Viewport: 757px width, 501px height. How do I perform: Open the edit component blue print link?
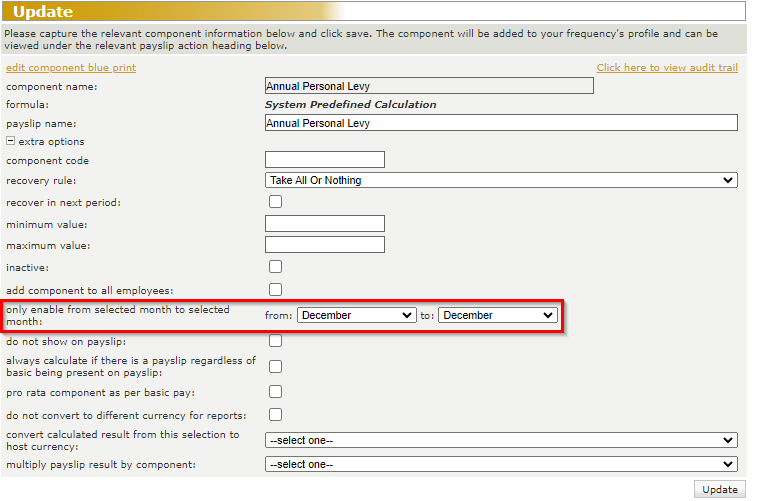point(71,68)
